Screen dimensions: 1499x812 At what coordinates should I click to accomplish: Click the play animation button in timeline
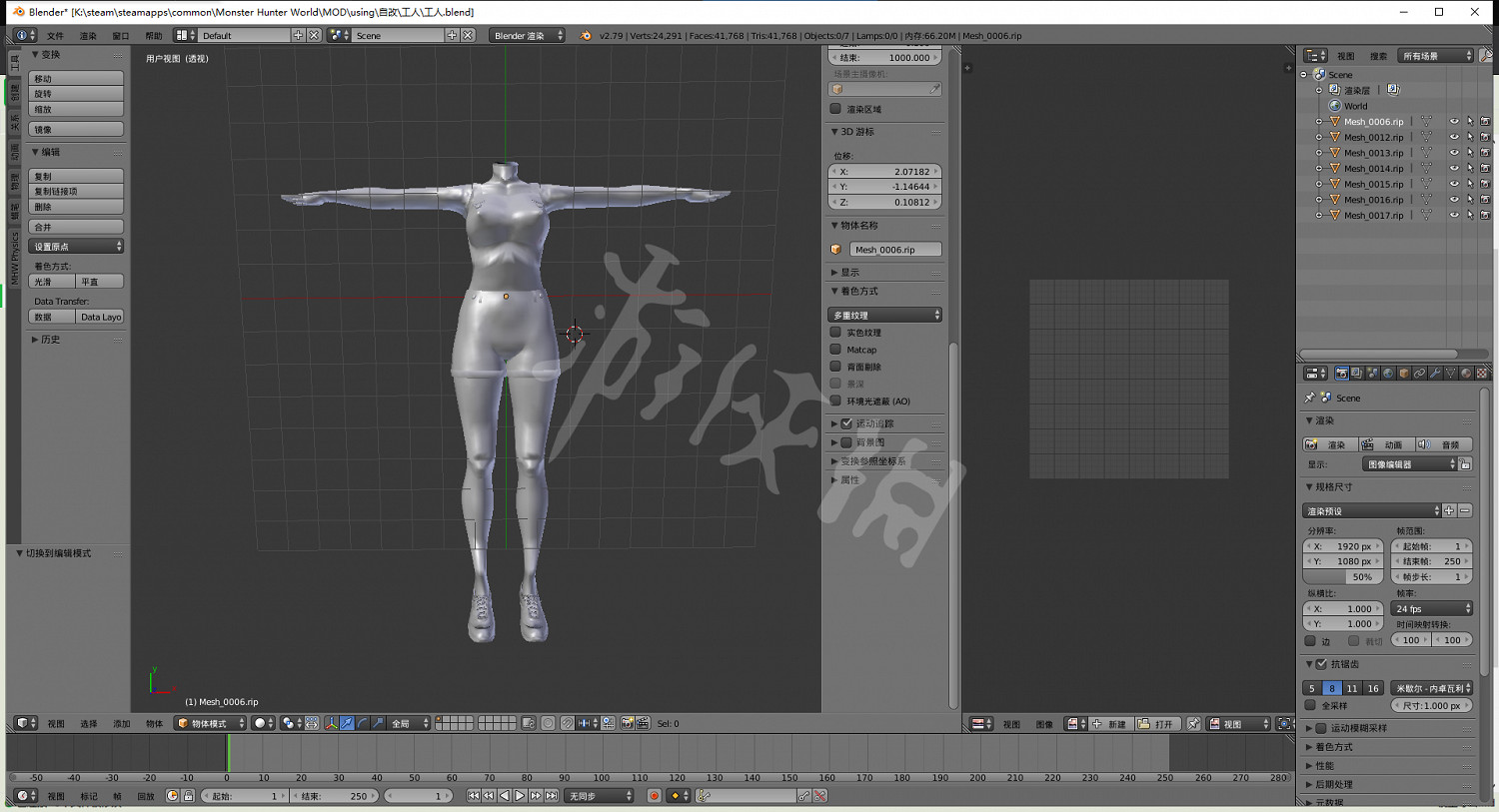tap(520, 796)
